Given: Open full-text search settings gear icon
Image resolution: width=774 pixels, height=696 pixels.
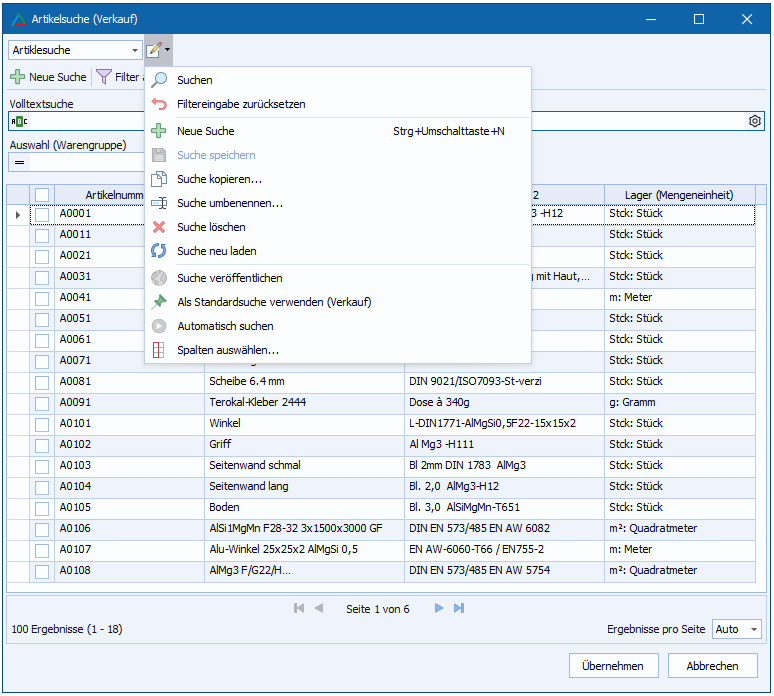Looking at the screenshot, I should pos(755,121).
